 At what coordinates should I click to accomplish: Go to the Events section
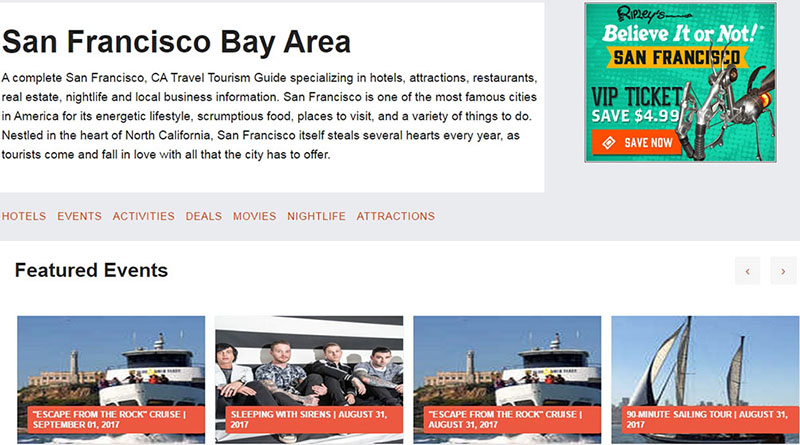[79, 216]
